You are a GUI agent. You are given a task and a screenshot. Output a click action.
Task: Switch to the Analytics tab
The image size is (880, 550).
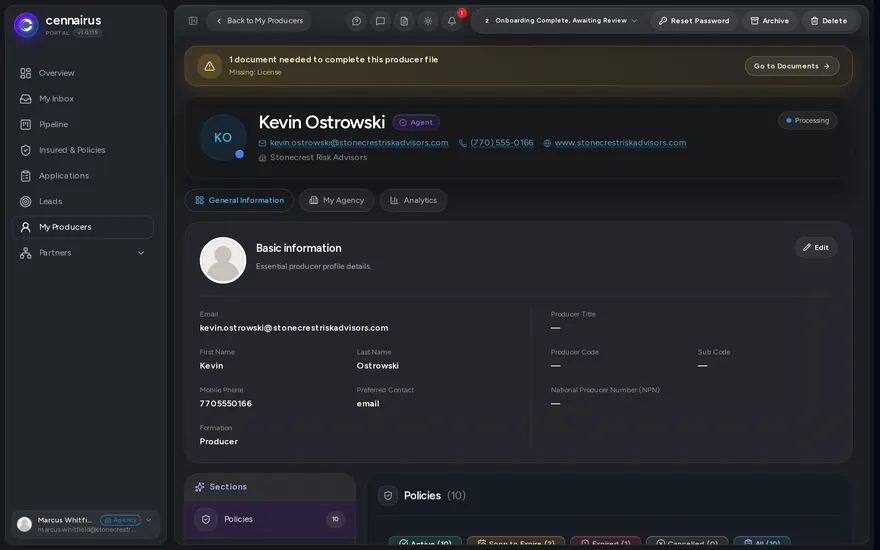[x=413, y=200]
